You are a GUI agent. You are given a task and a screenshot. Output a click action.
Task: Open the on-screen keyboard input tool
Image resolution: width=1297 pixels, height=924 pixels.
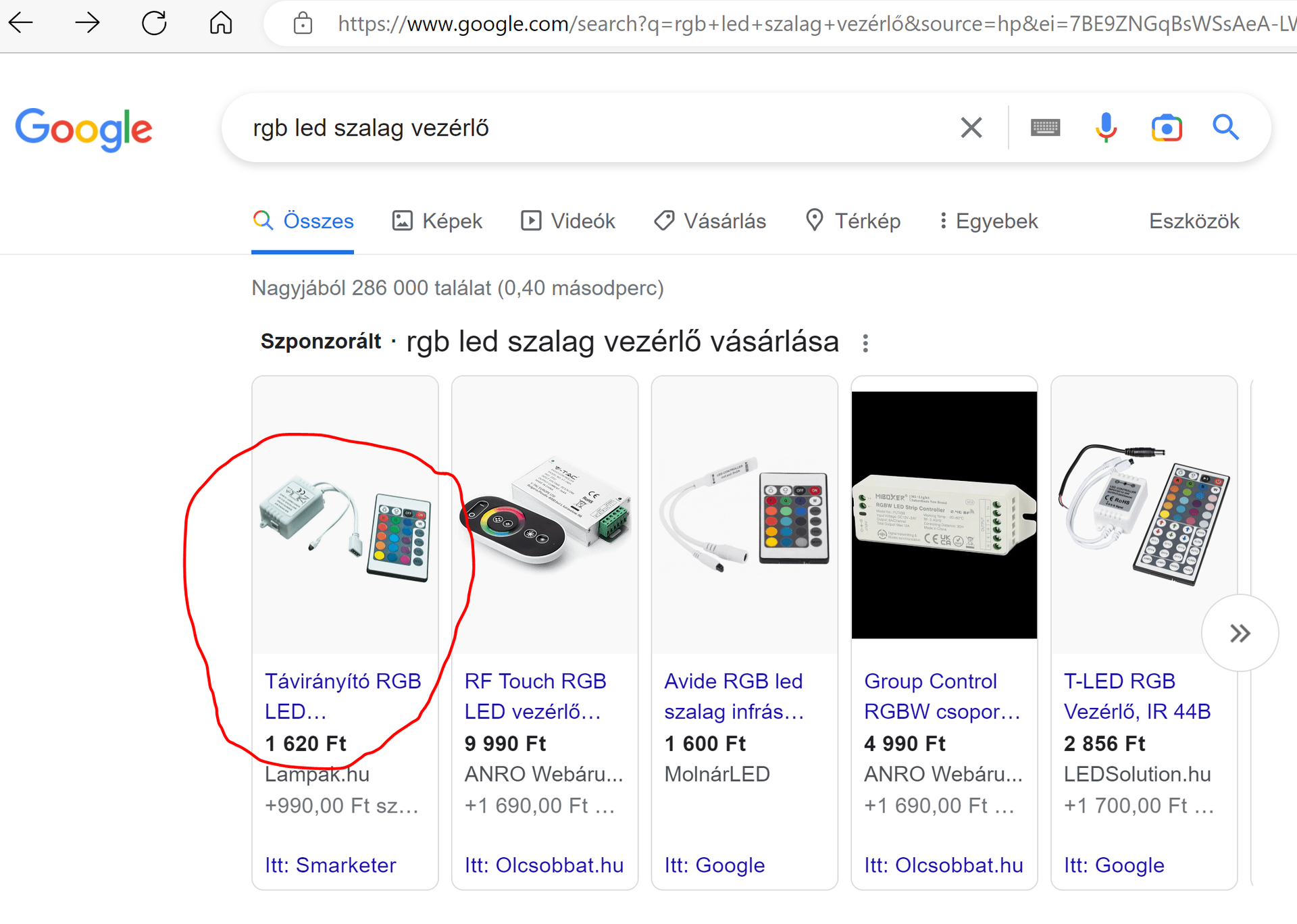click(x=1045, y=128)
